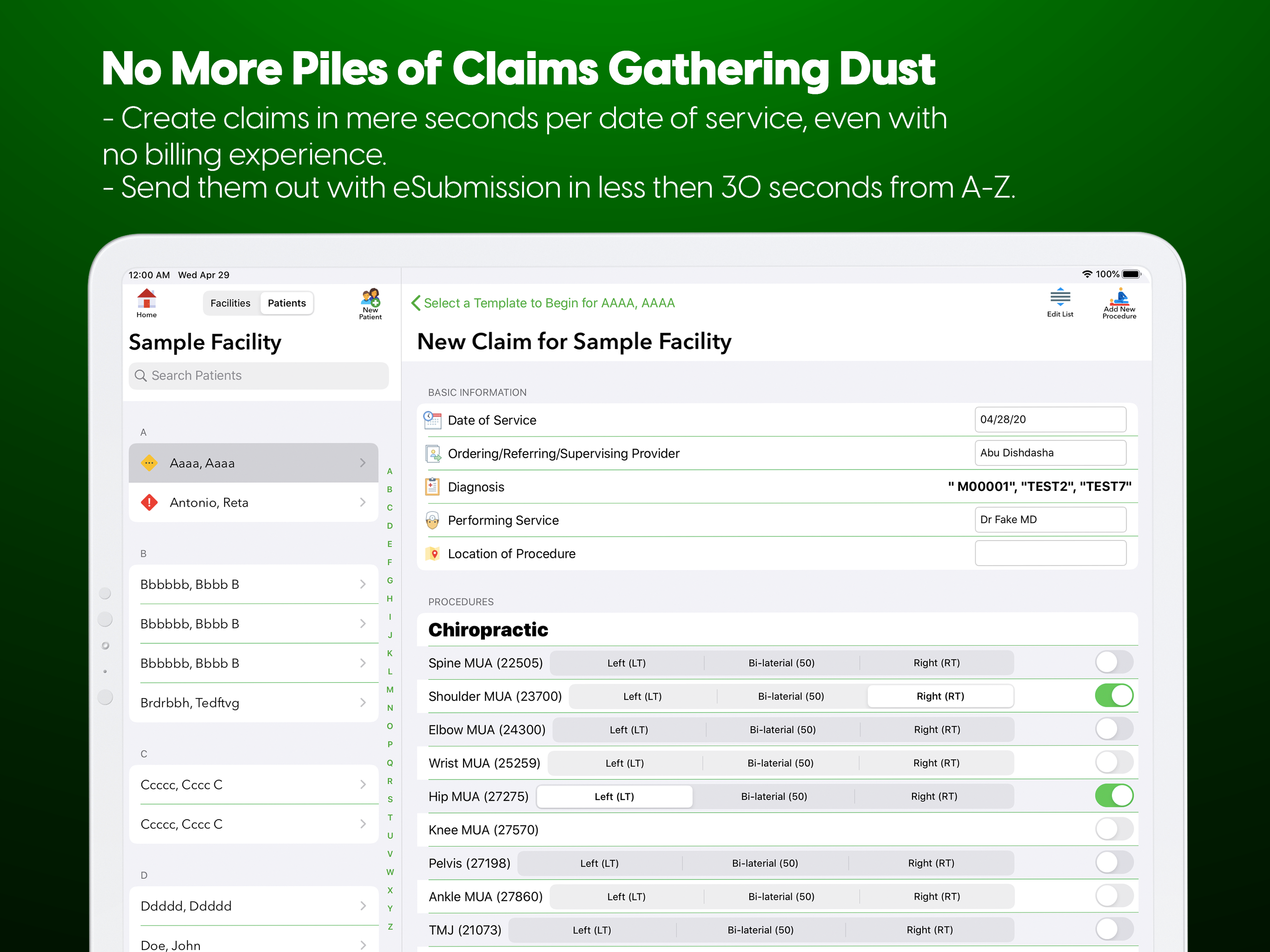
Task: Enable the Wrist MUA (25259) switch
Action: 1114,762
